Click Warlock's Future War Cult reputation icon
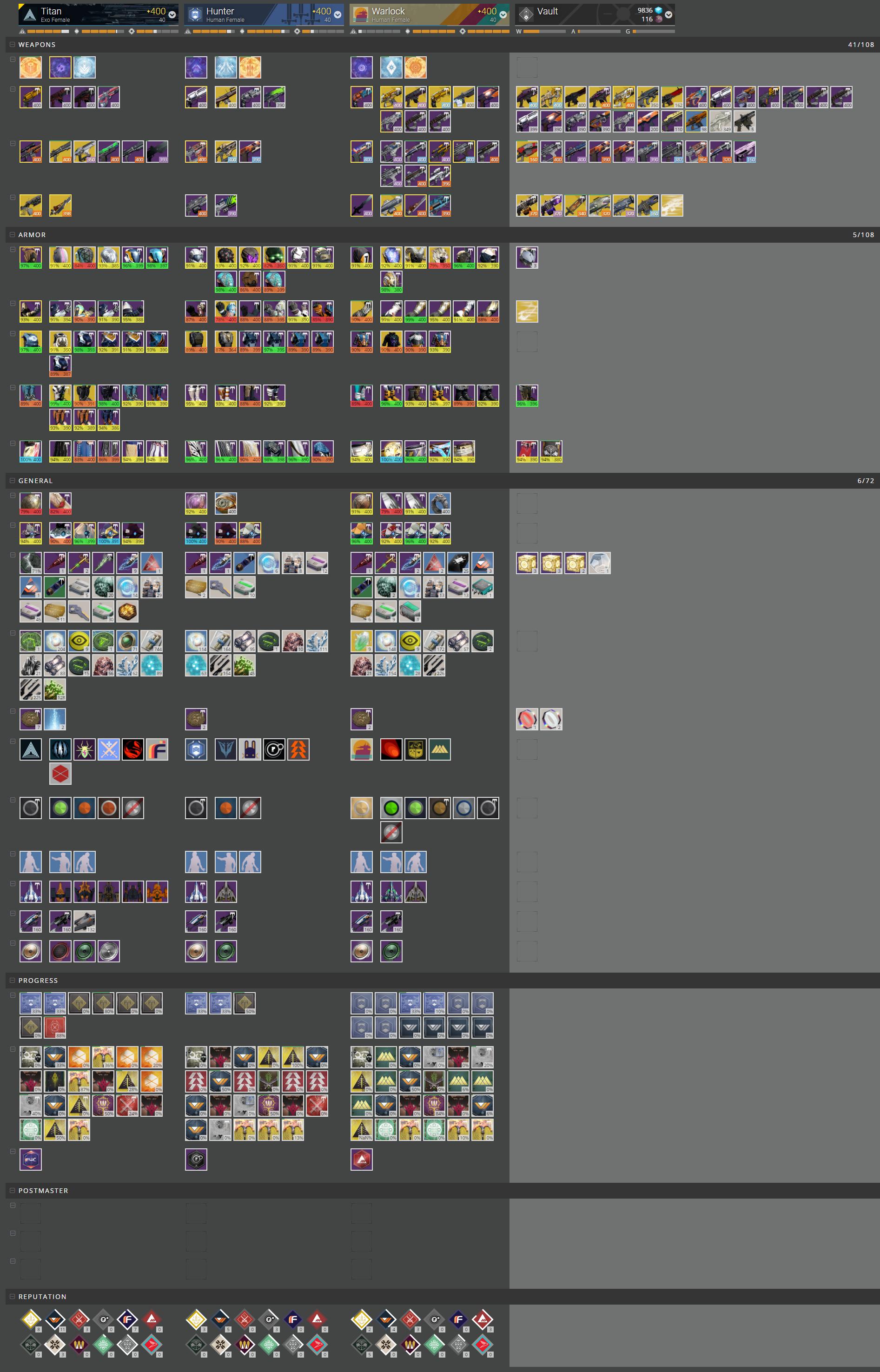Image resolution: width=880 pixels, height=1372 pixels. [458, 1319]
